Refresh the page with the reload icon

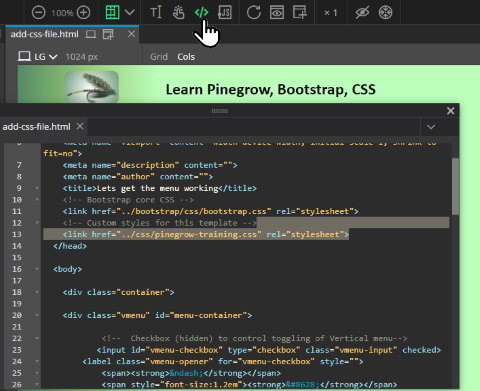point(254,13)
